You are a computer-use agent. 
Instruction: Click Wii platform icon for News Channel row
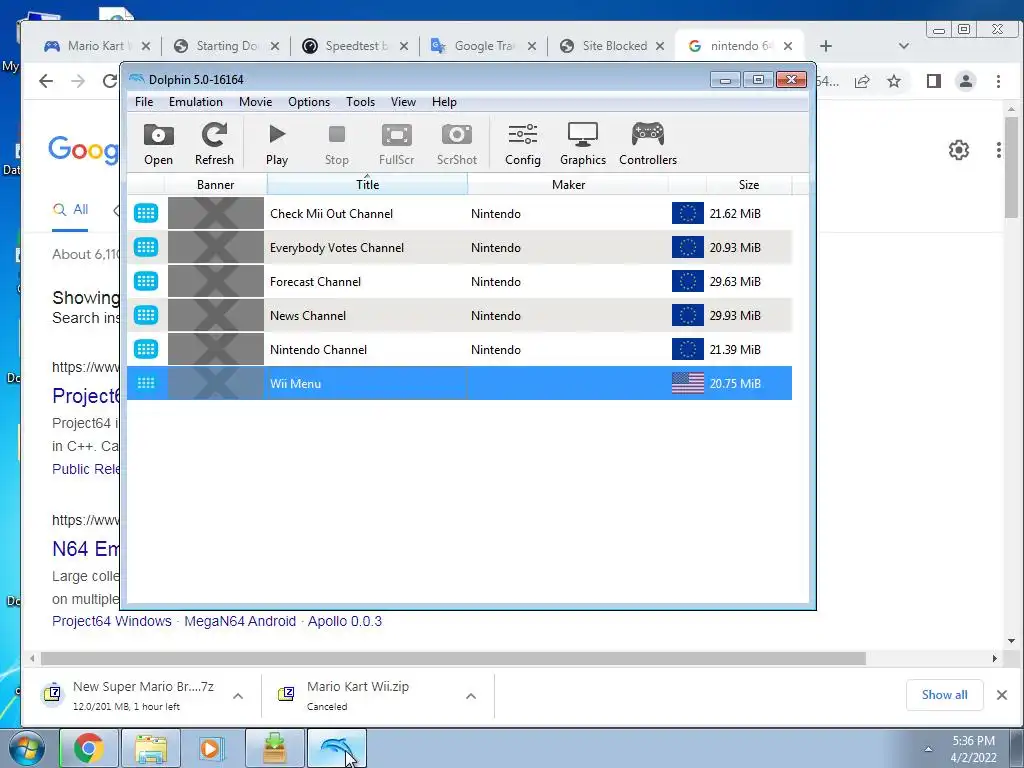(x=146, y=315)
